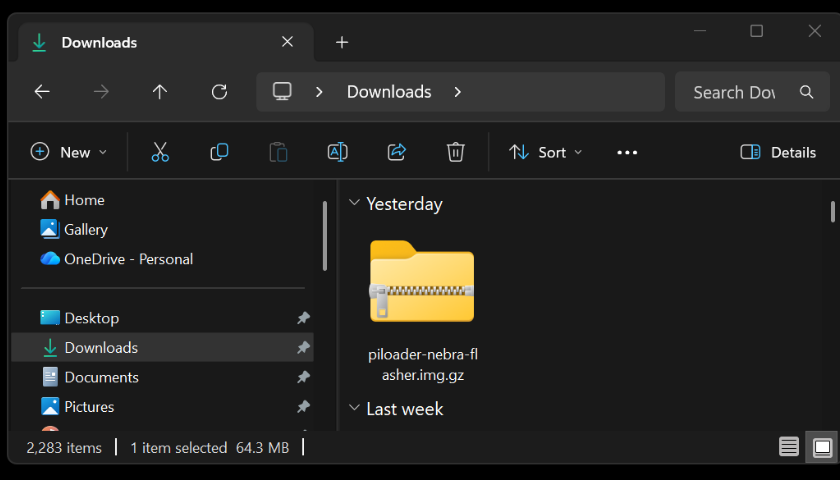The height and width of the screenshot is (480, 840).
Task: Unpin Documents using its pin icon
Action: coord(303,377)
